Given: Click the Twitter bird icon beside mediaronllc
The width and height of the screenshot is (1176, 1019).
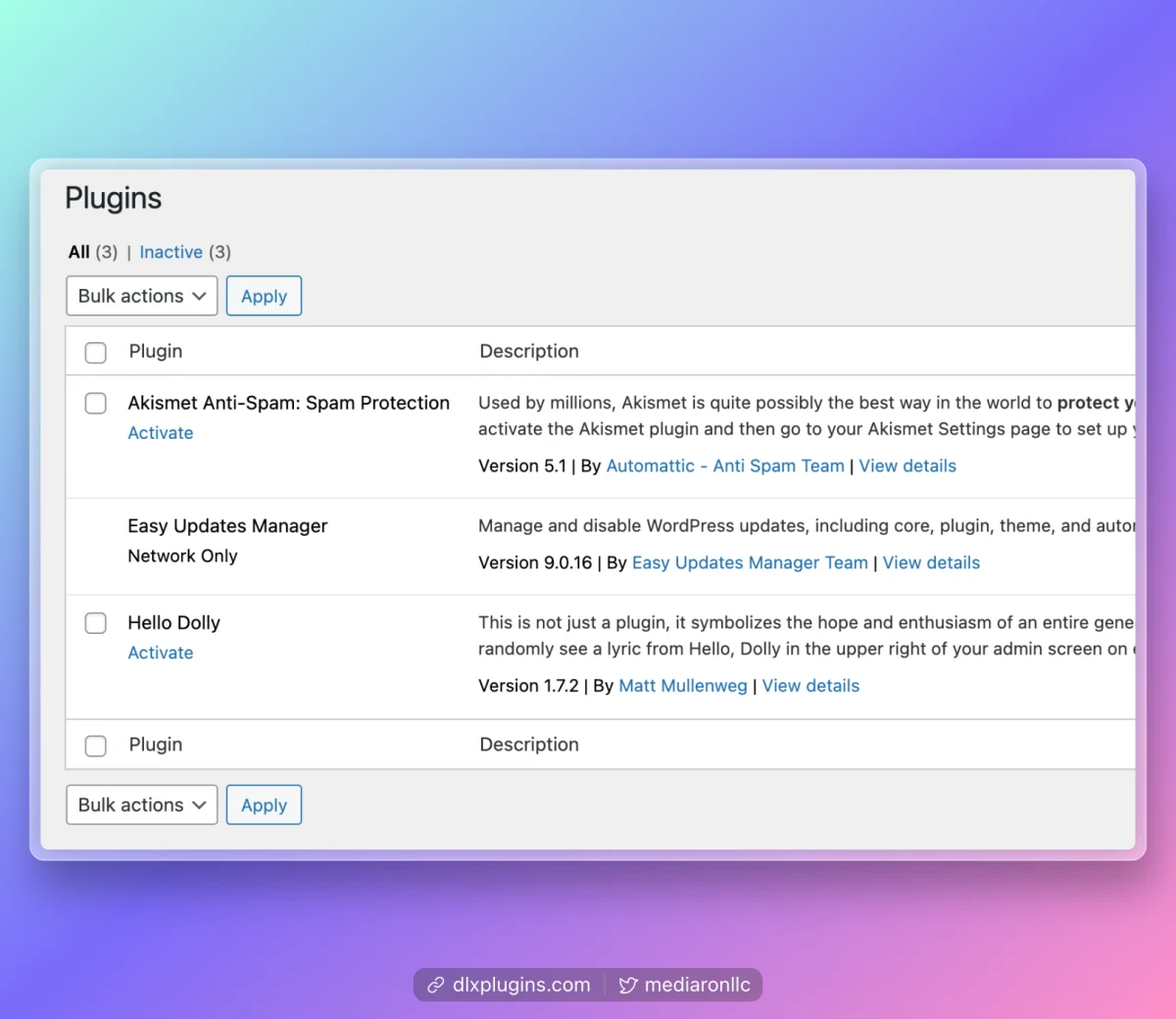Looking at the screenshot, I should [628, 985].
